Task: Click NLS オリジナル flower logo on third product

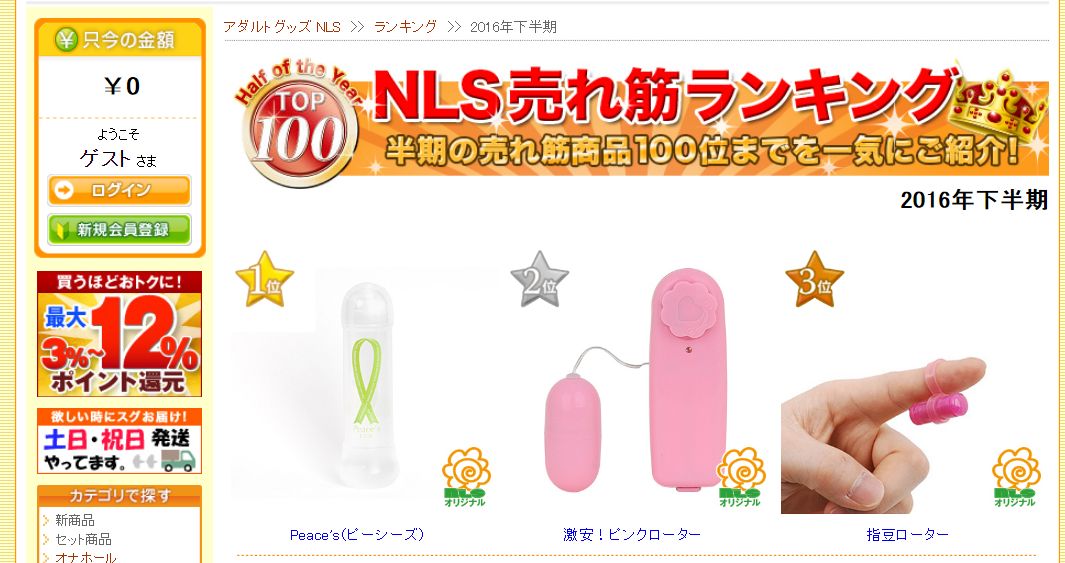Action: pos(1015,477)
